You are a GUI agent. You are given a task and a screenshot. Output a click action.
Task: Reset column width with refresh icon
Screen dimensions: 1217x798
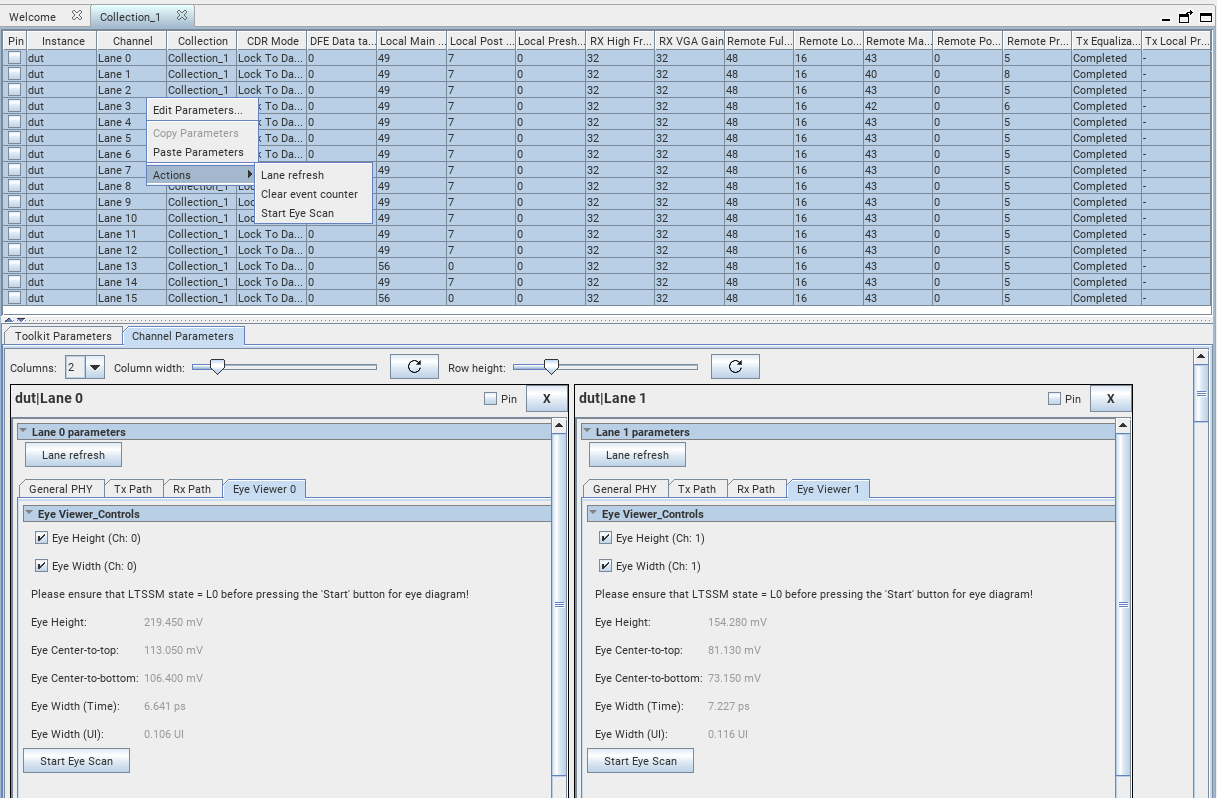tap(414, 367)
